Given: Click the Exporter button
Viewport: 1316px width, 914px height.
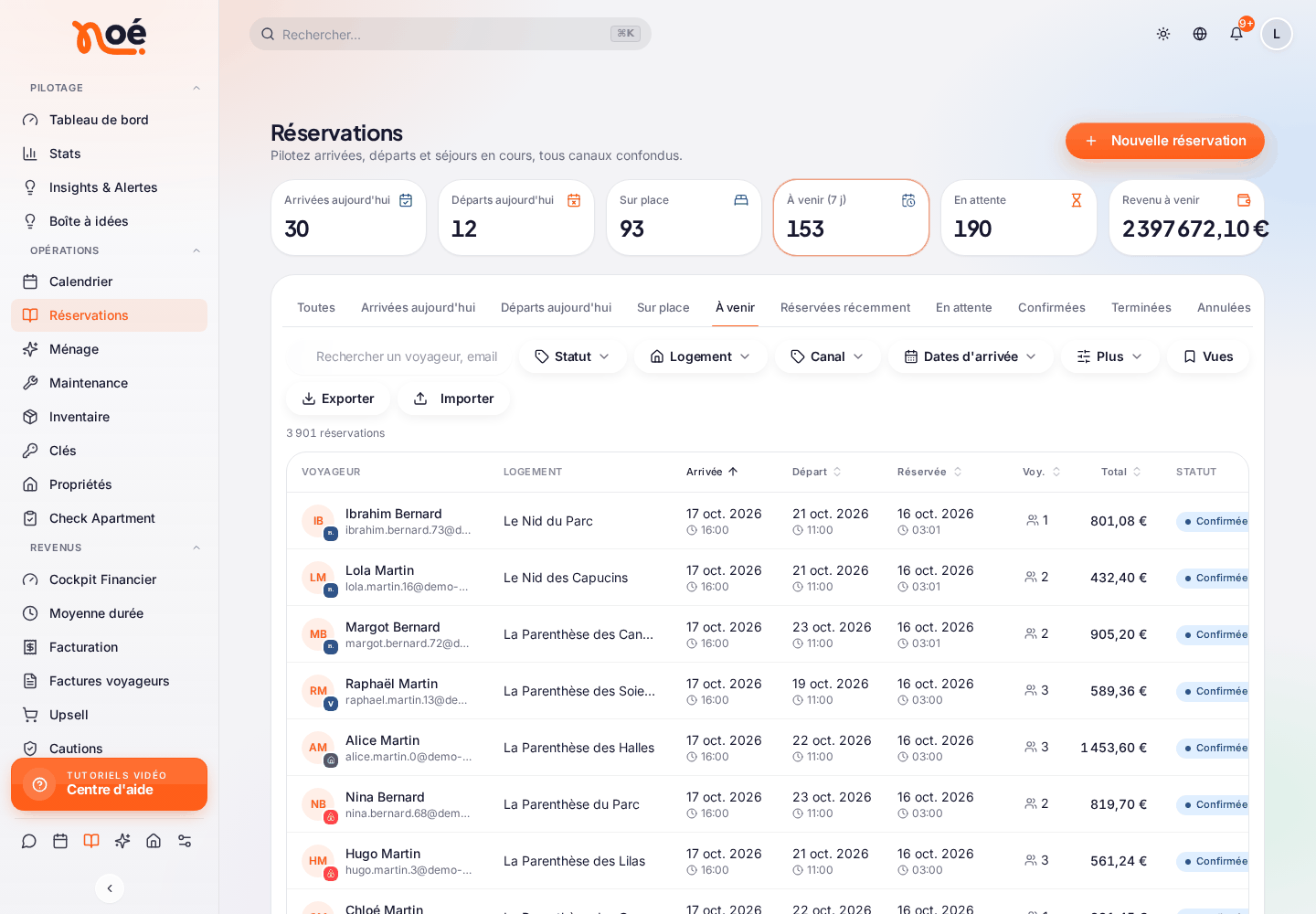Looking at the screenshot, I should pyautogui.click(x=338, y=399).
